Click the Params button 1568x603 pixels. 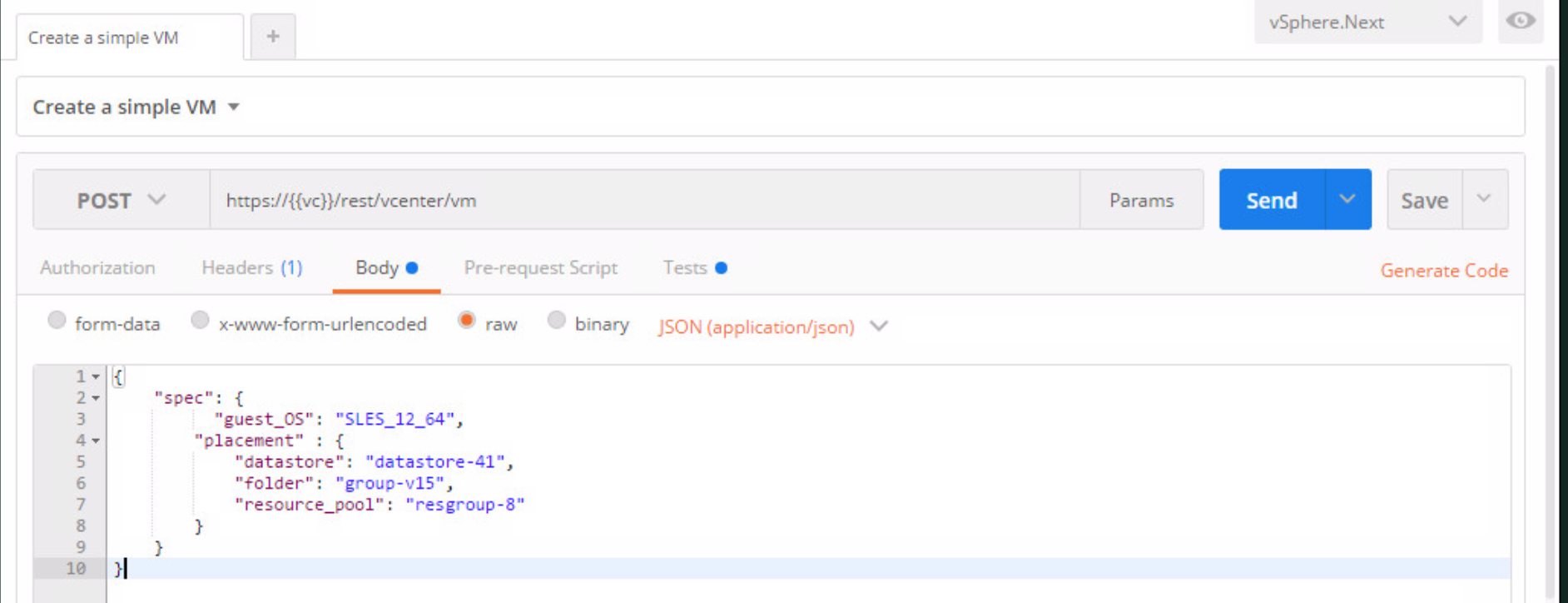1141,200
